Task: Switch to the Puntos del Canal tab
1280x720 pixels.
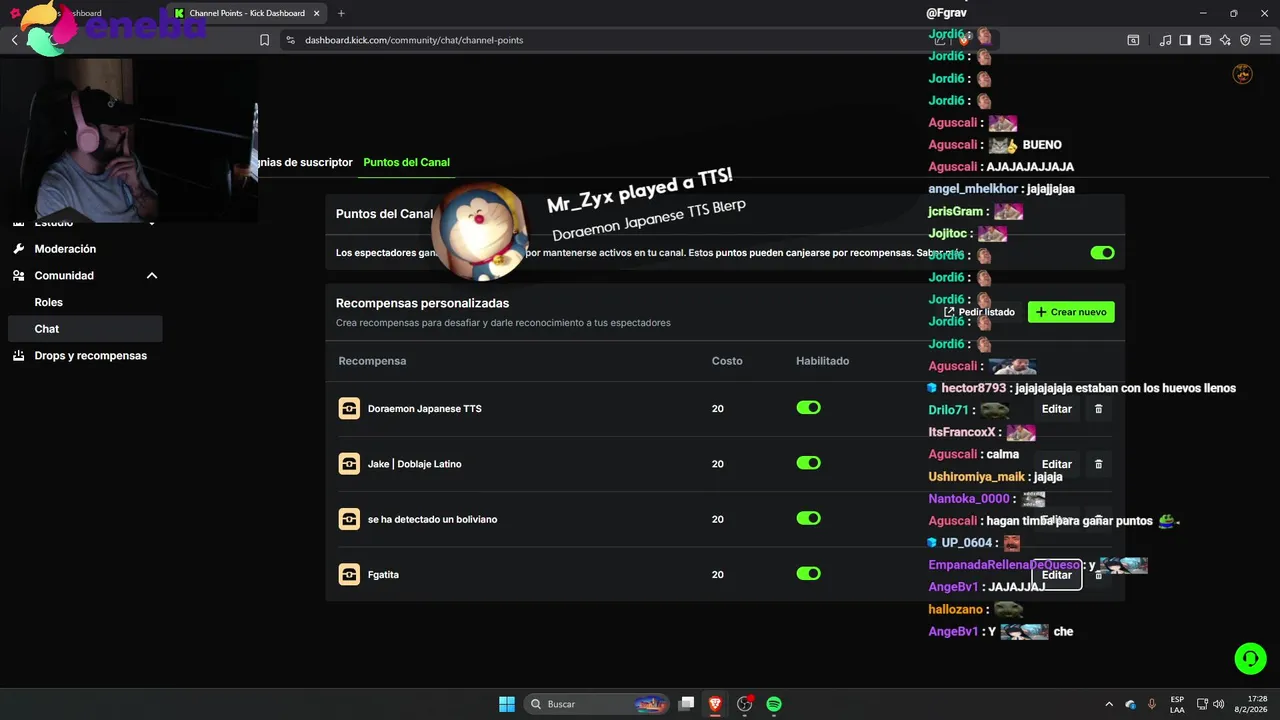Action: pos(407,162)
